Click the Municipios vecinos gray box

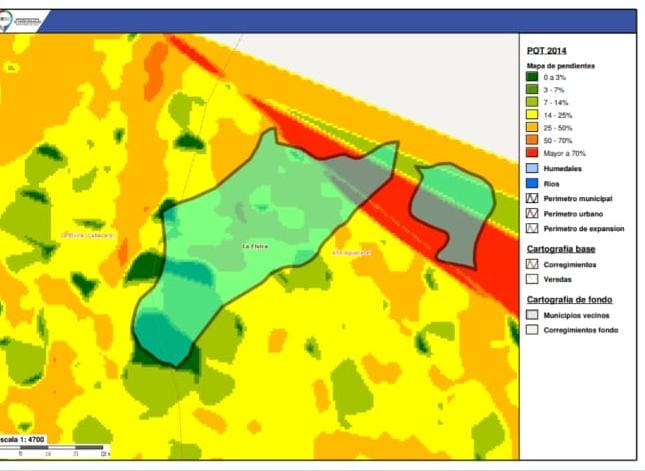[532, 315]
